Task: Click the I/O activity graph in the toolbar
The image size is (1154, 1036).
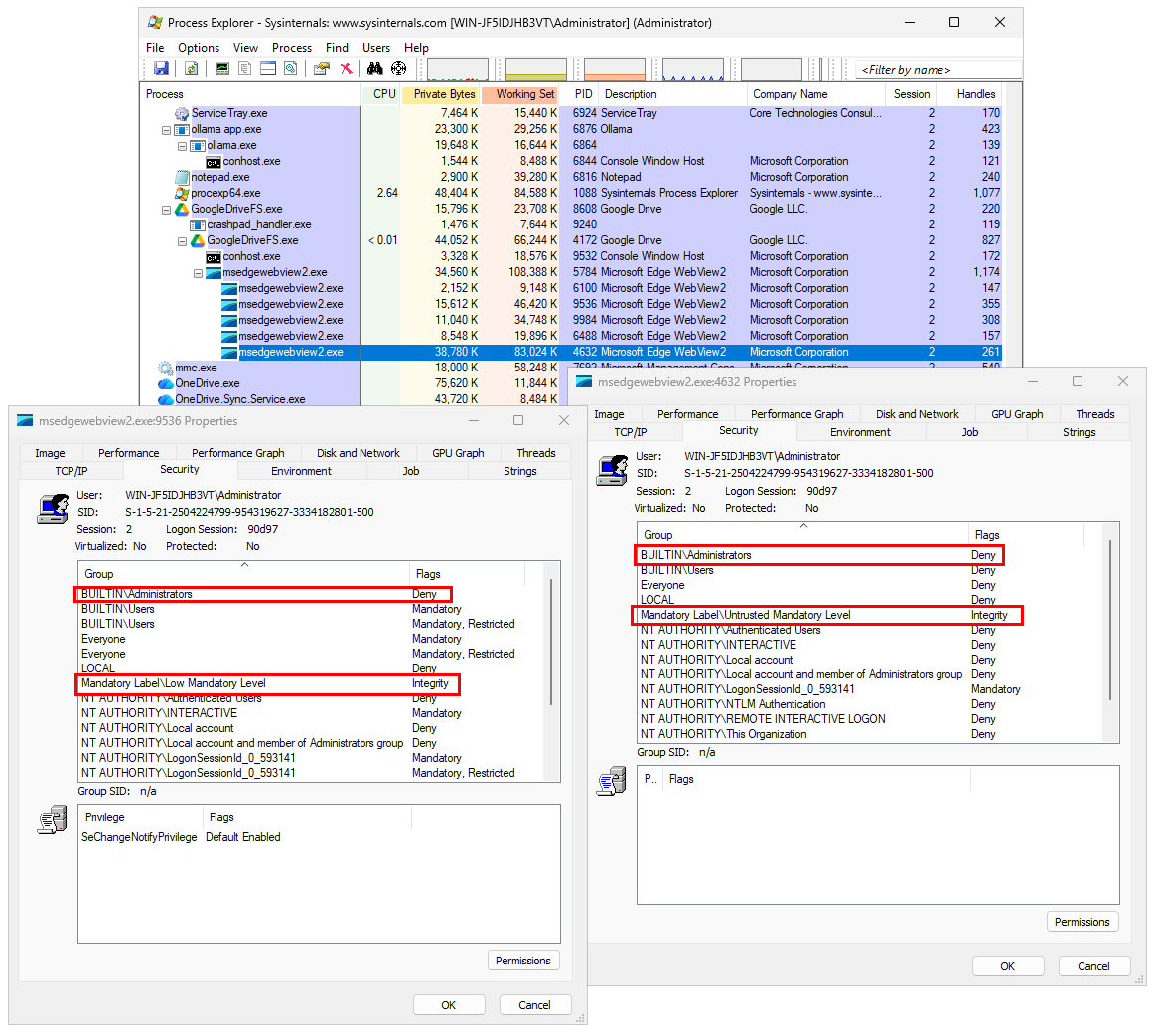Action: pyautogui.click(x=614, y=69)
